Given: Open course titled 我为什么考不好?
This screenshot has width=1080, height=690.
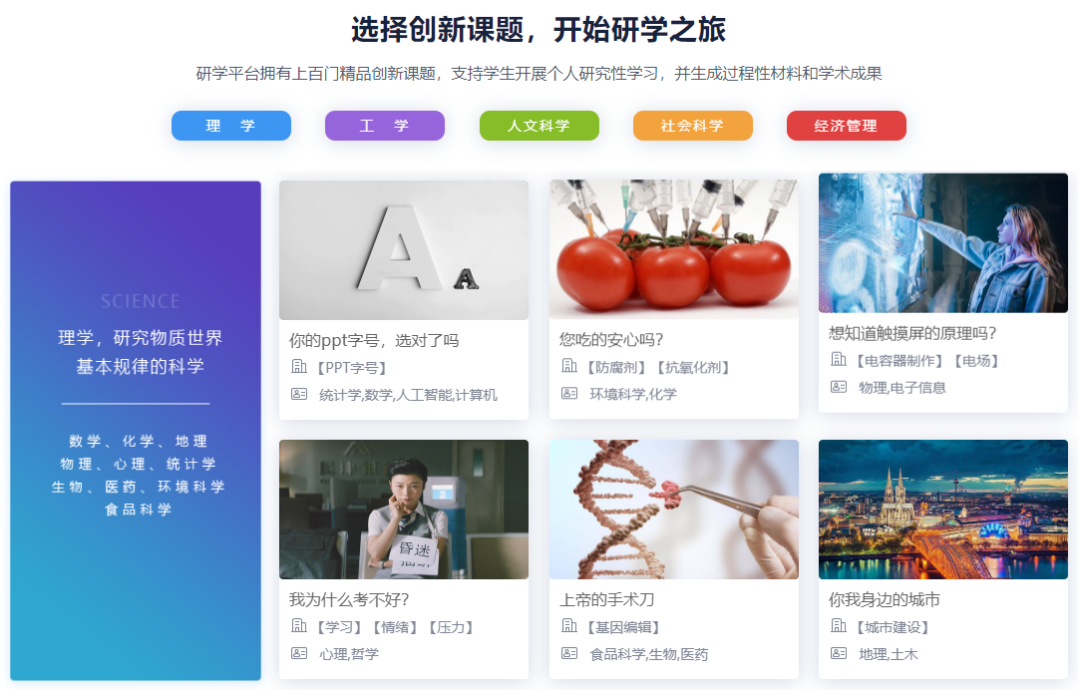Looking at the screenshot, I should tap(349, 600).
